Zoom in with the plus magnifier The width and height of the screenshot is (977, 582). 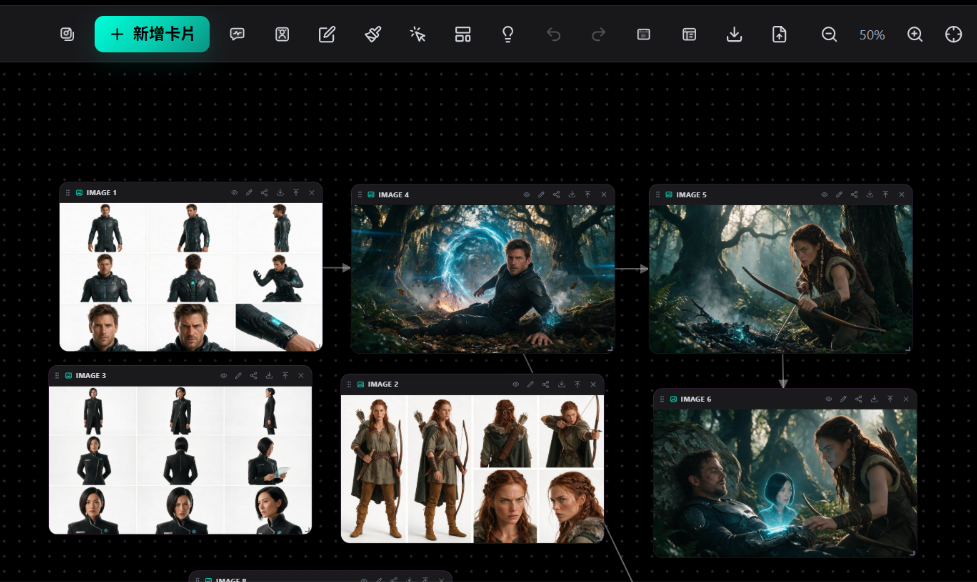(x=915, y=34)
